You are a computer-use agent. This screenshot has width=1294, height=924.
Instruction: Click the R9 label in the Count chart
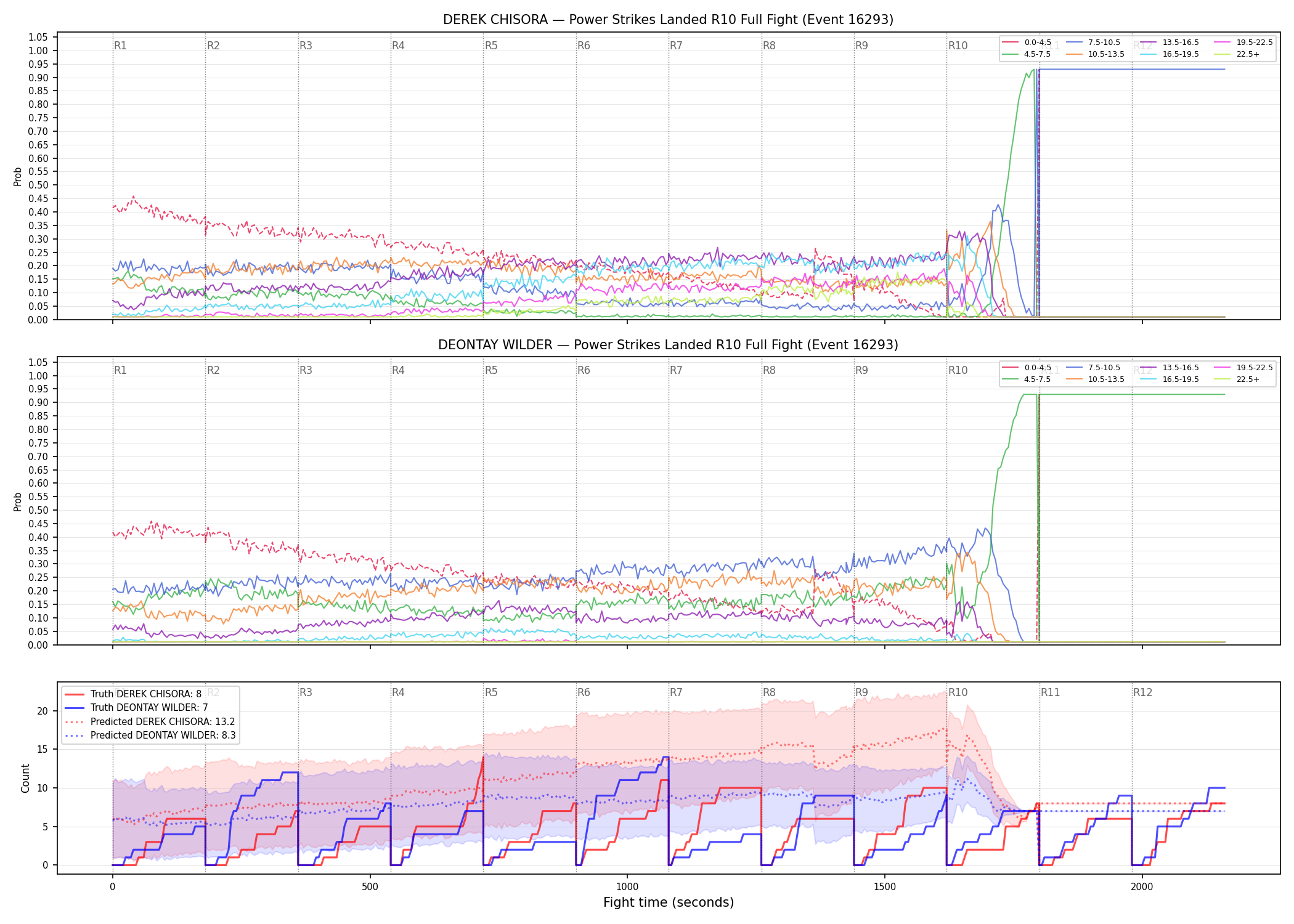pyautogui.click(x=861, y=692)
